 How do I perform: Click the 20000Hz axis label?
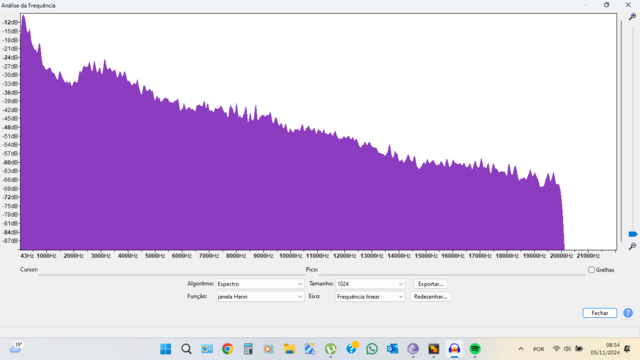(561, 256)
